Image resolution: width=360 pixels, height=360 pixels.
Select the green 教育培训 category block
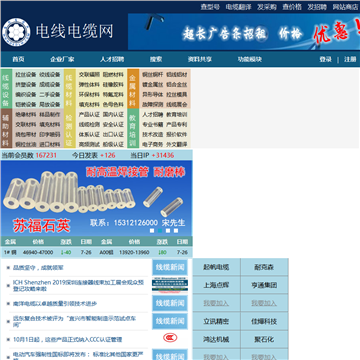click(x=133, y=128)
